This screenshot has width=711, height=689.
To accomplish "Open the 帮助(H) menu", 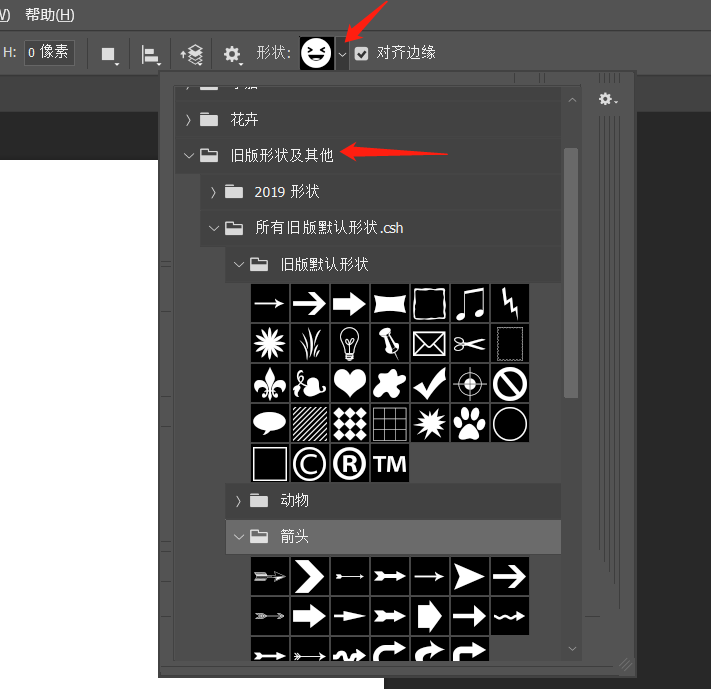I will click(50, 15).
